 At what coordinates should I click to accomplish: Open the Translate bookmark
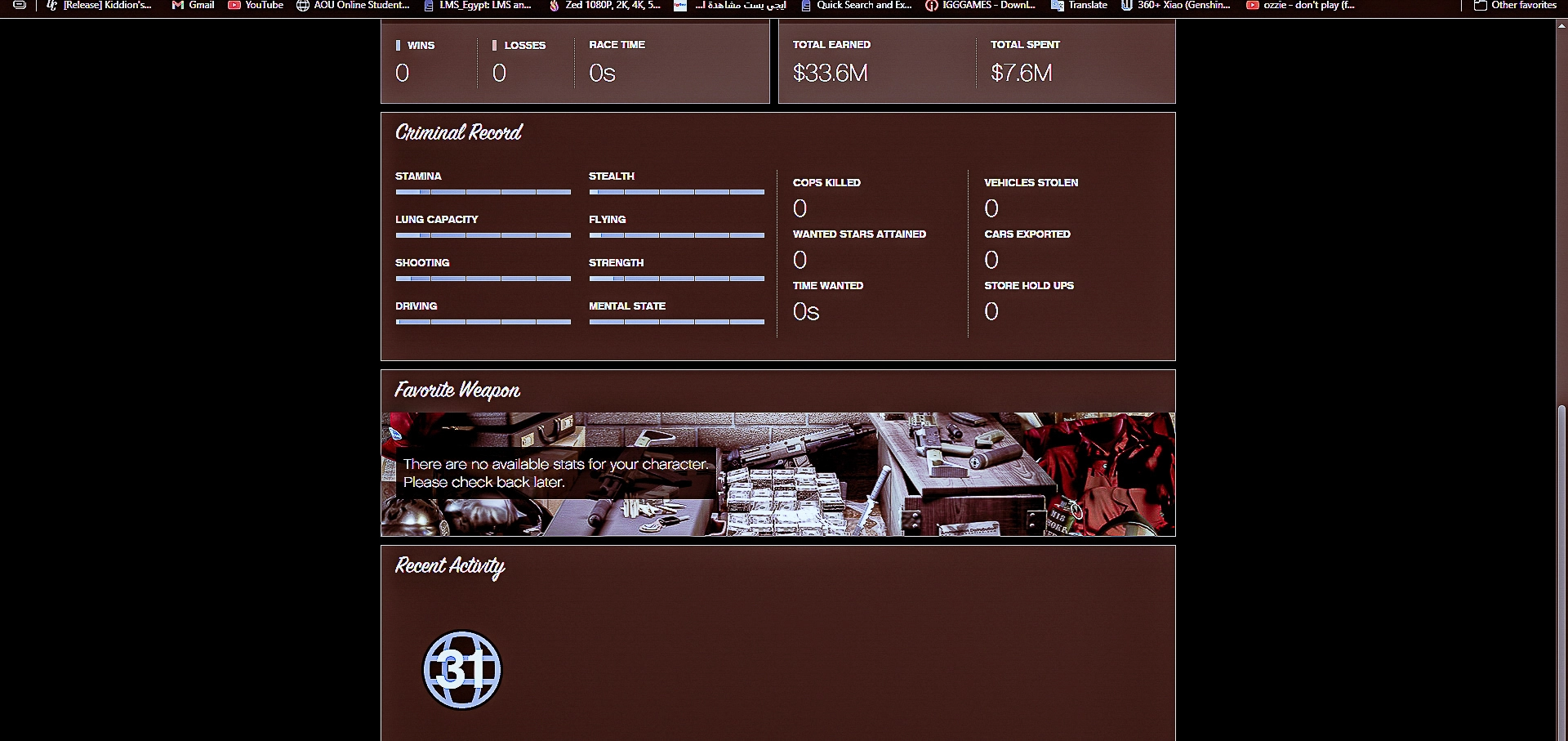(x=1079, y=5)
